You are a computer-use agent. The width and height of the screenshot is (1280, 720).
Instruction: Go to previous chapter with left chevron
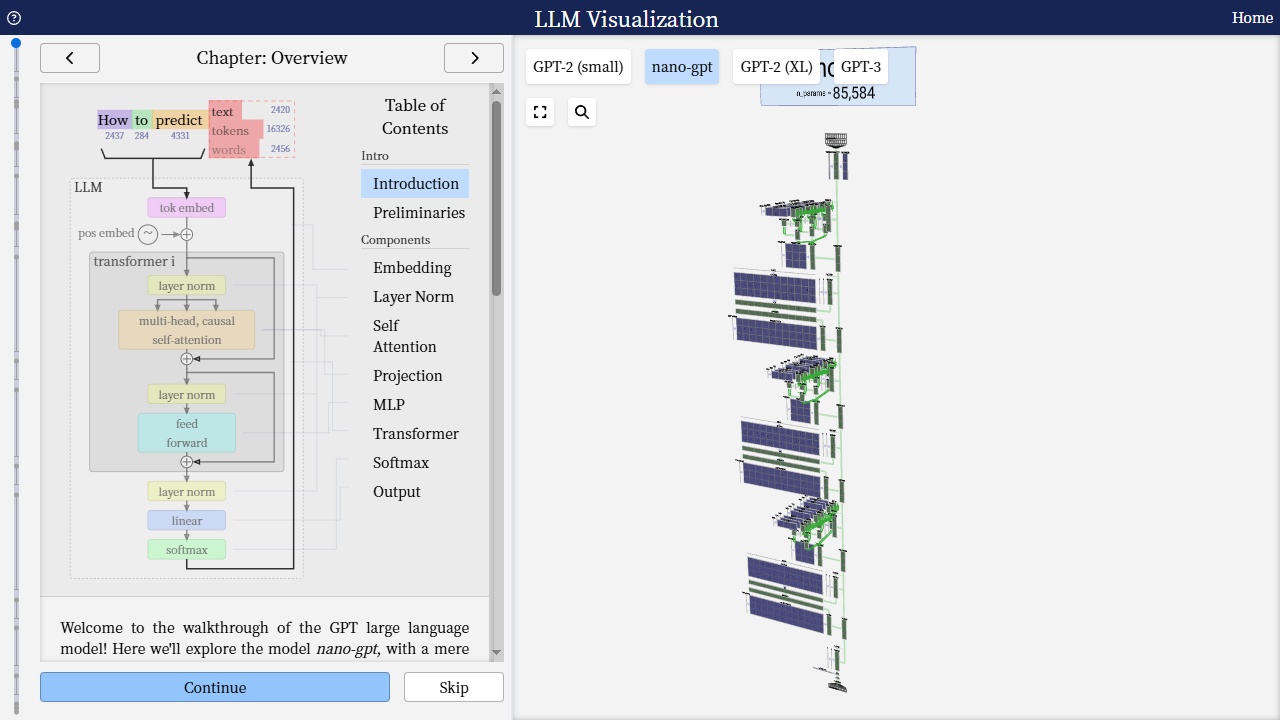point(70,58)
